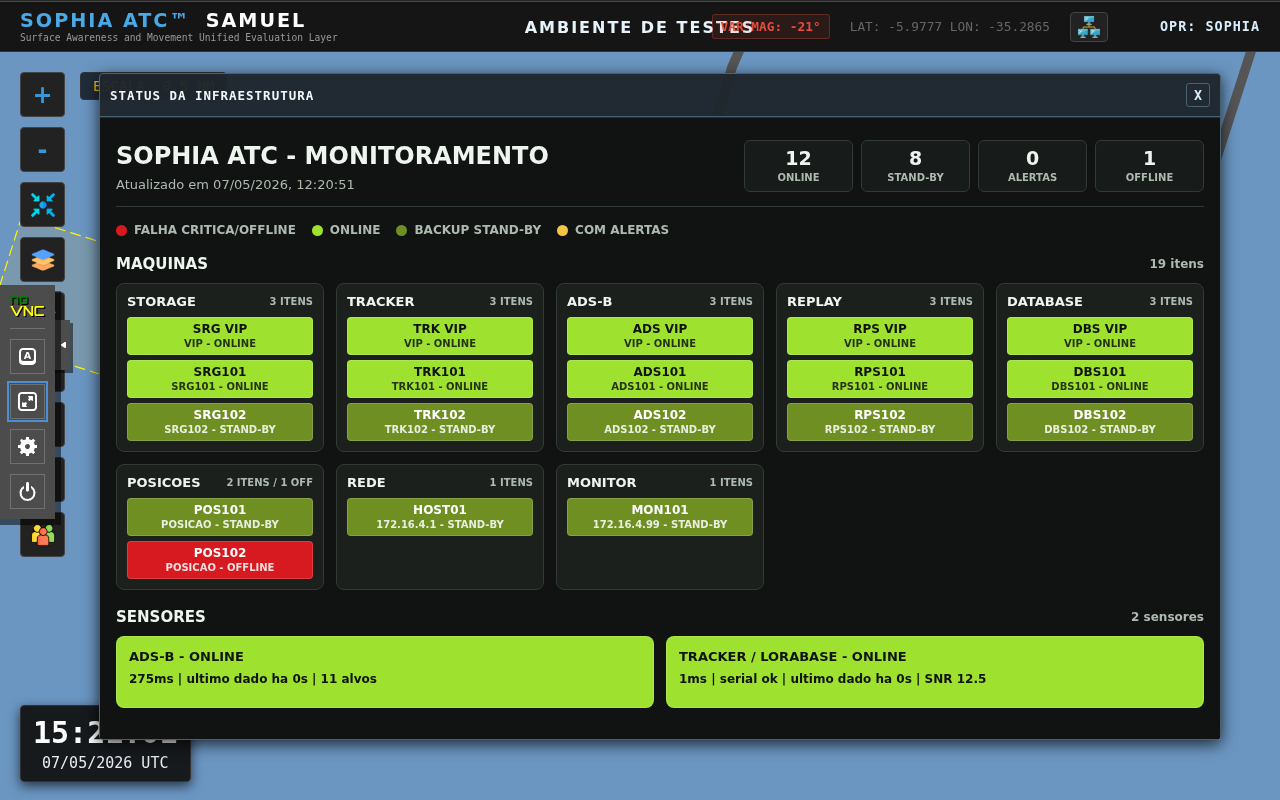Viewport: 1280px width, 800px height.
Task: Click the REDE group header
Action: (366, 482)
